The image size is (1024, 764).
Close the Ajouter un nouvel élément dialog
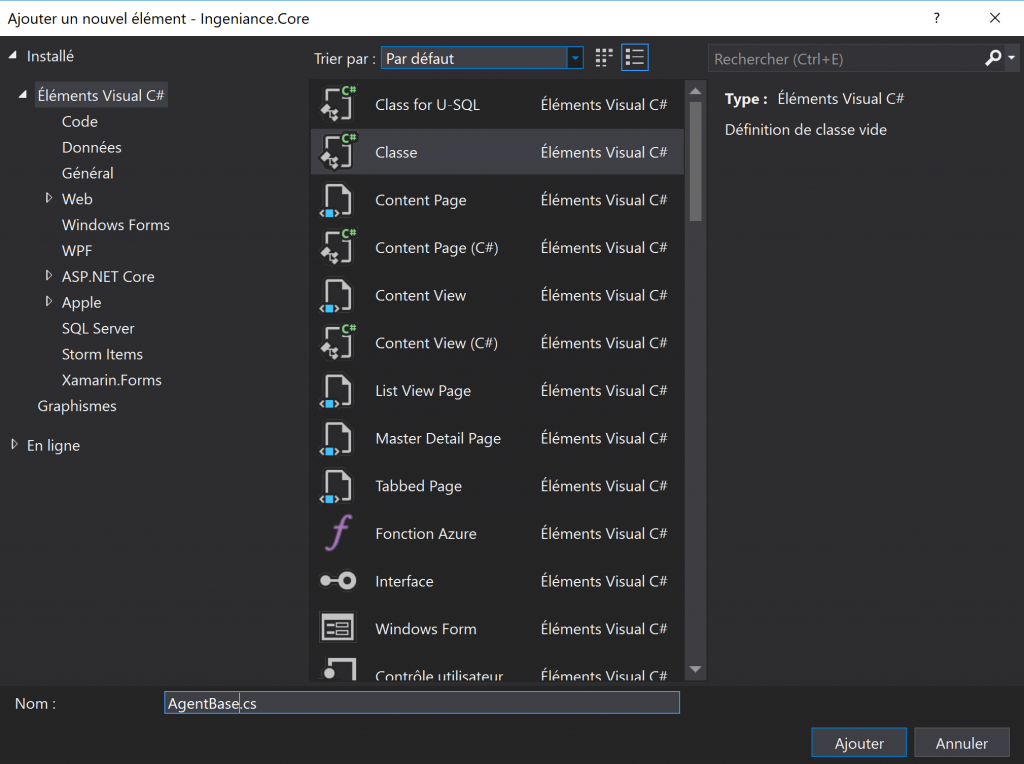coord(995,18)
